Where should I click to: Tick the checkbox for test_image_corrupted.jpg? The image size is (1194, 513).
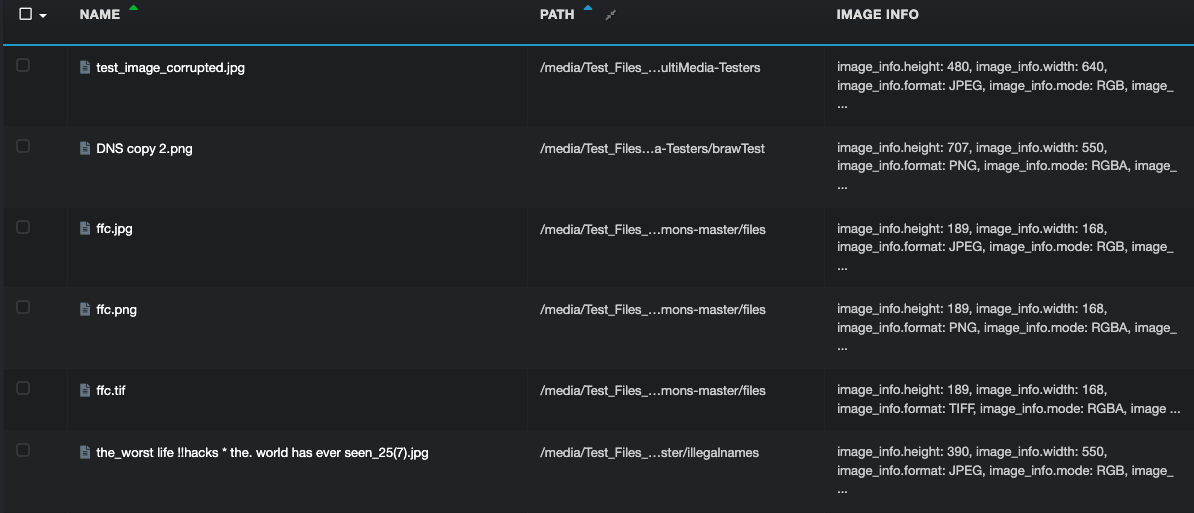tap(24, 65)
